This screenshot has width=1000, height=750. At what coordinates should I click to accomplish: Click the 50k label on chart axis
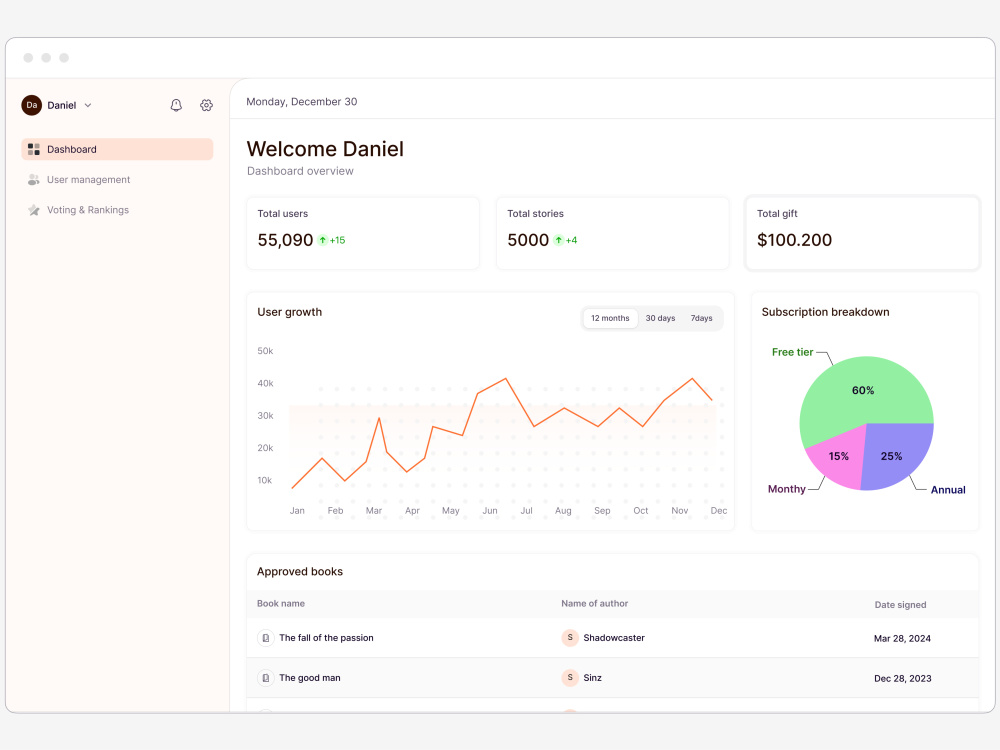265,351
